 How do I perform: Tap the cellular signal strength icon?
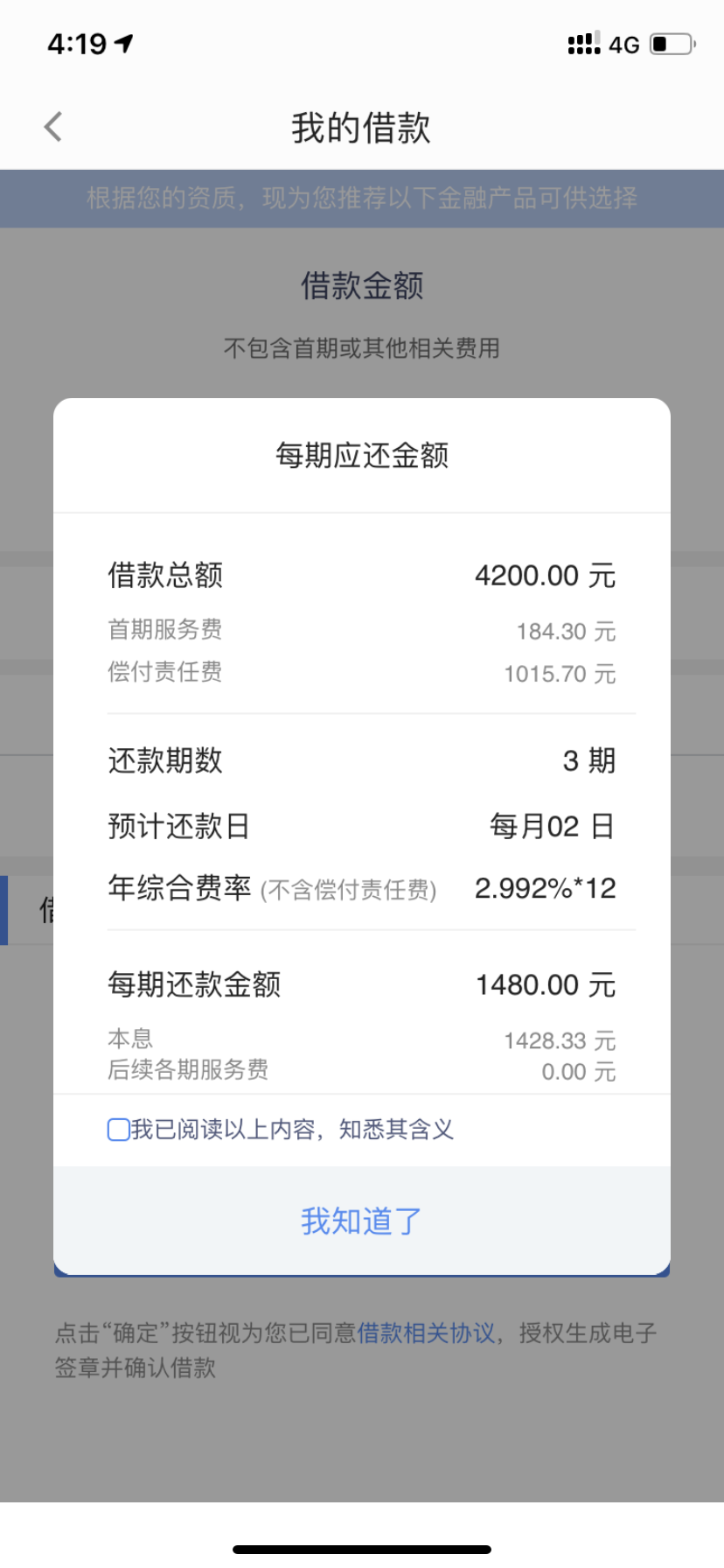(584, 43)
